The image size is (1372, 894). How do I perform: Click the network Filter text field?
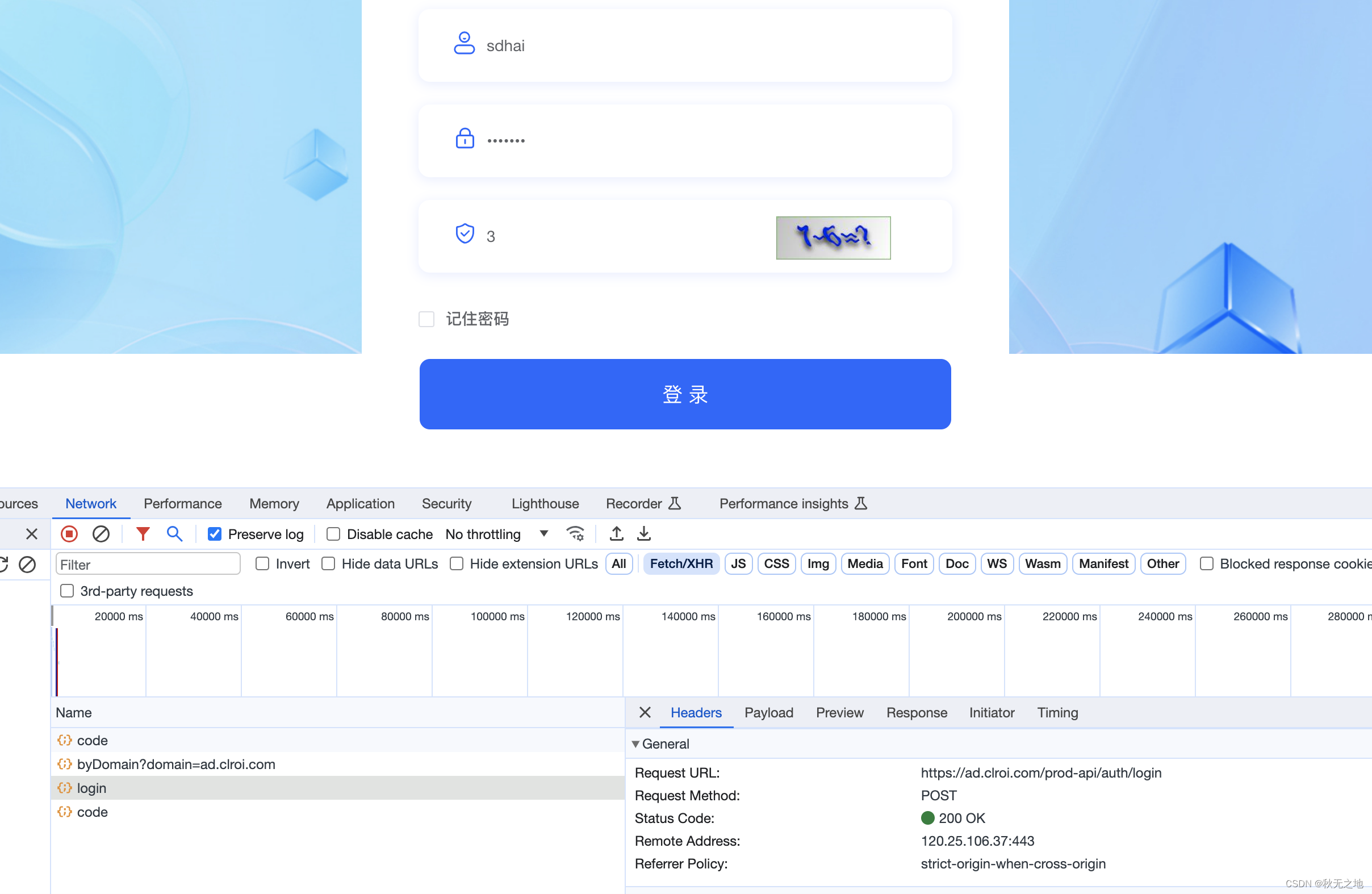coord(148,564)
